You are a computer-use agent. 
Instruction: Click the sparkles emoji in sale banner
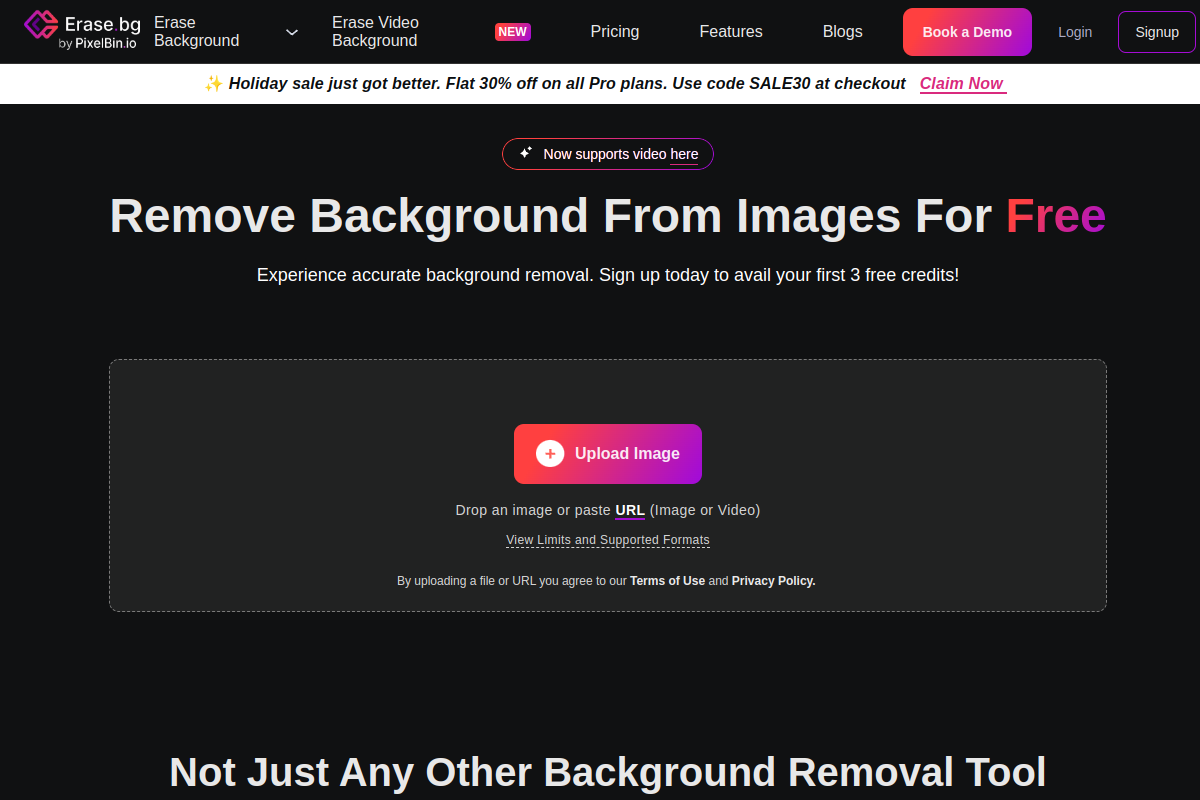[x=213, y=84]
